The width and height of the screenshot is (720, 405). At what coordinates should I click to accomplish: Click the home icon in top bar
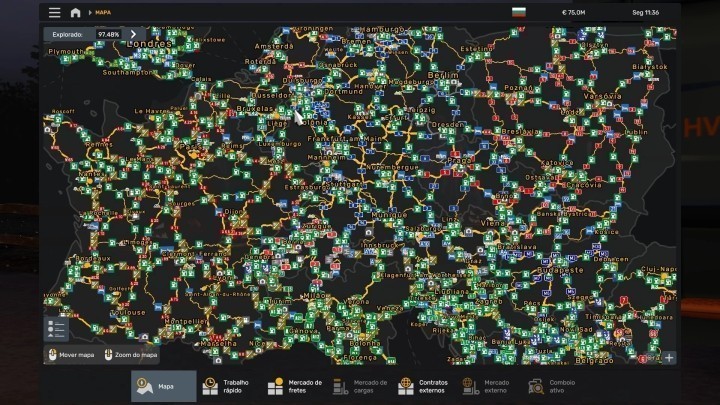[x=76, y=13]
